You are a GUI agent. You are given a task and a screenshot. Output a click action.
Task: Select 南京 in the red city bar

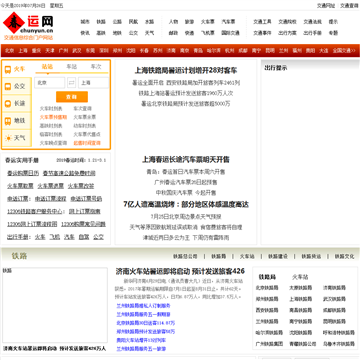(185, 51)
